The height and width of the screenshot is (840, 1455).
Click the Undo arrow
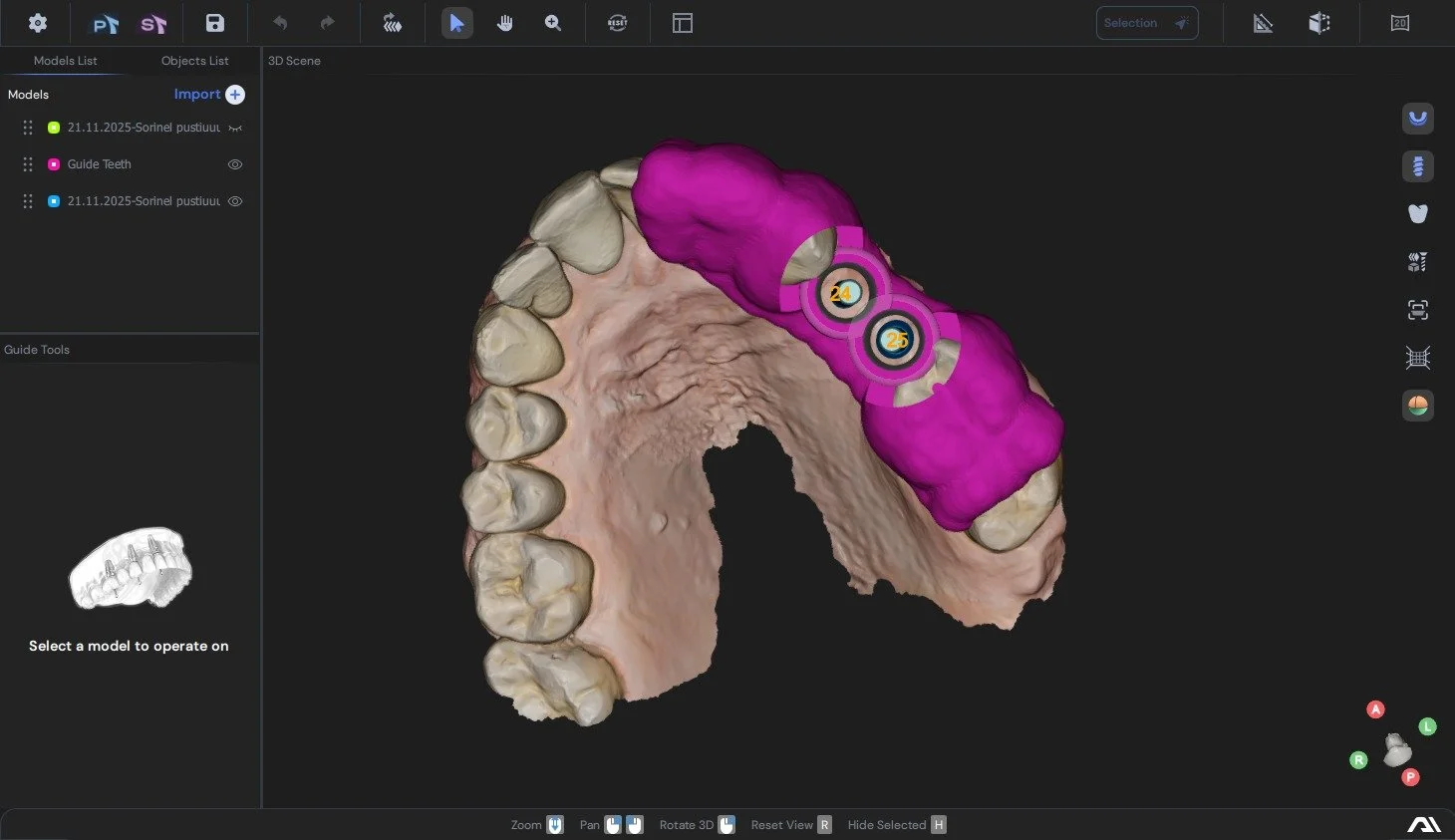click(x=280, y=22)
